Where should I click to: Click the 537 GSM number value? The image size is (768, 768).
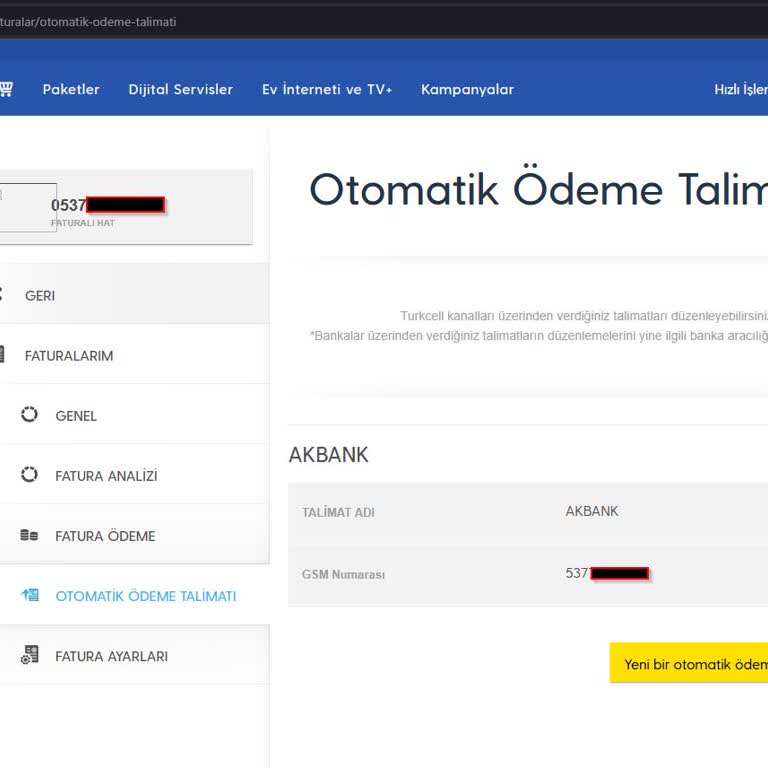point(607,573)
